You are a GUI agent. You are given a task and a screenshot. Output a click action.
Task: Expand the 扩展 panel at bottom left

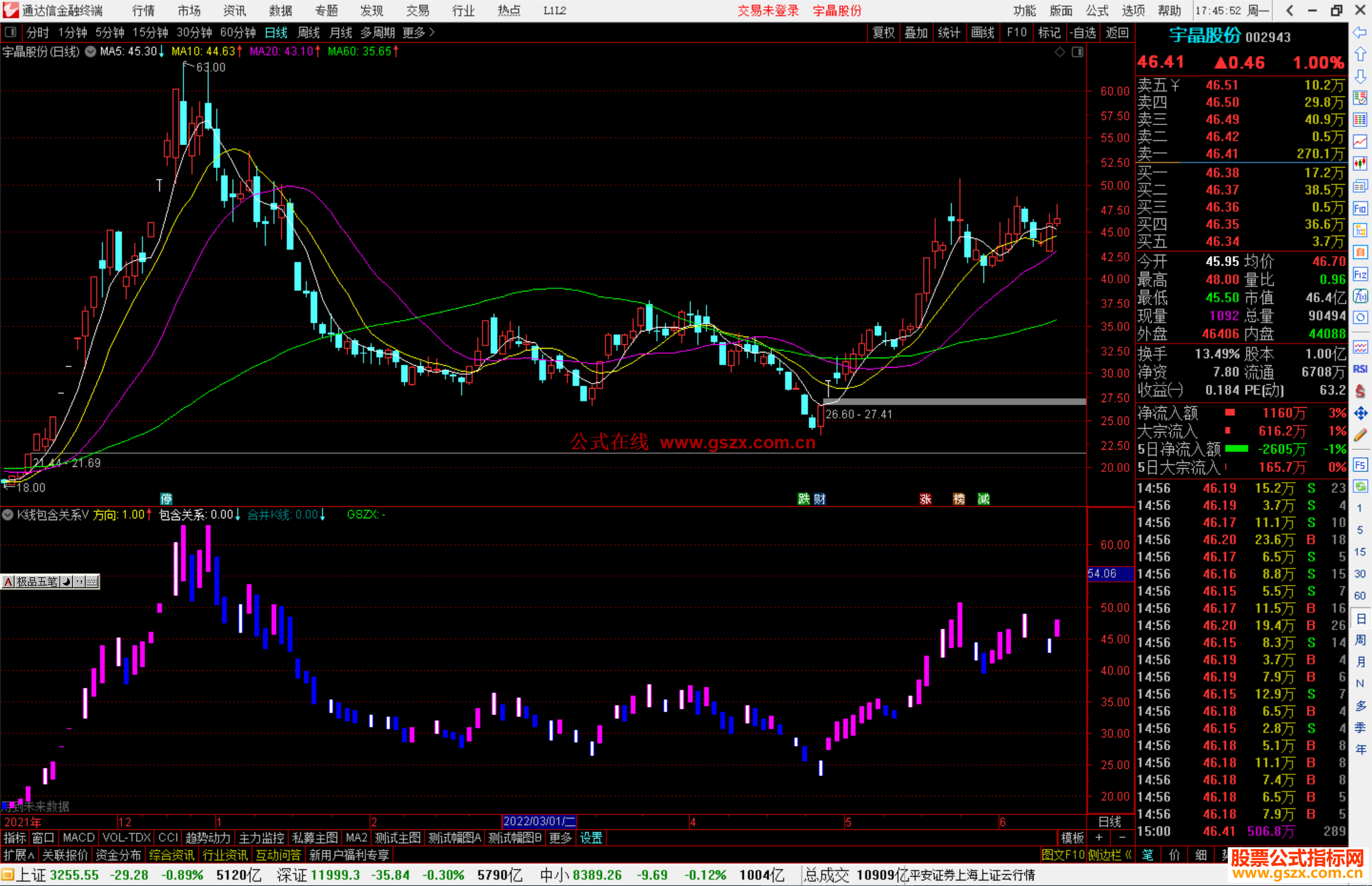tap(19, 855)
